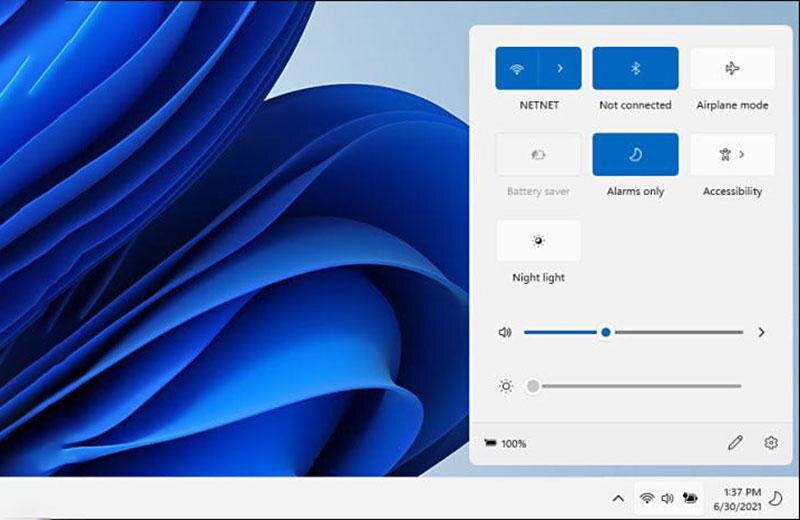Enable the Night light tile
The image size is (800, 520).
pyautogui.click(x=538, y=240)
